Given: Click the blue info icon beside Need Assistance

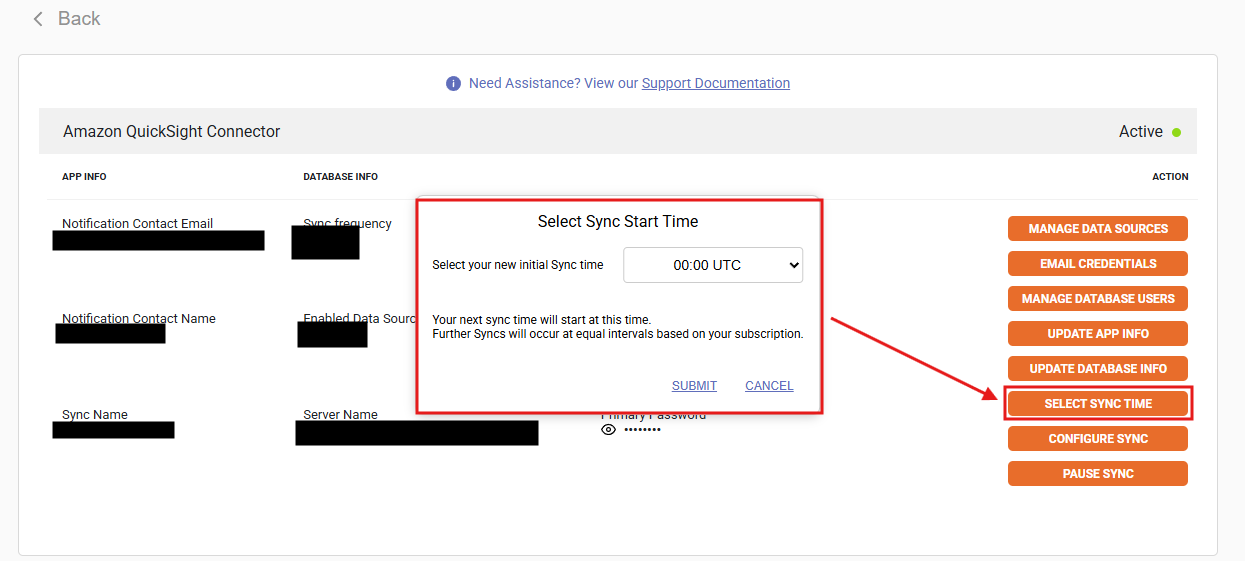Looking at the screenshot, I should 453,84.
